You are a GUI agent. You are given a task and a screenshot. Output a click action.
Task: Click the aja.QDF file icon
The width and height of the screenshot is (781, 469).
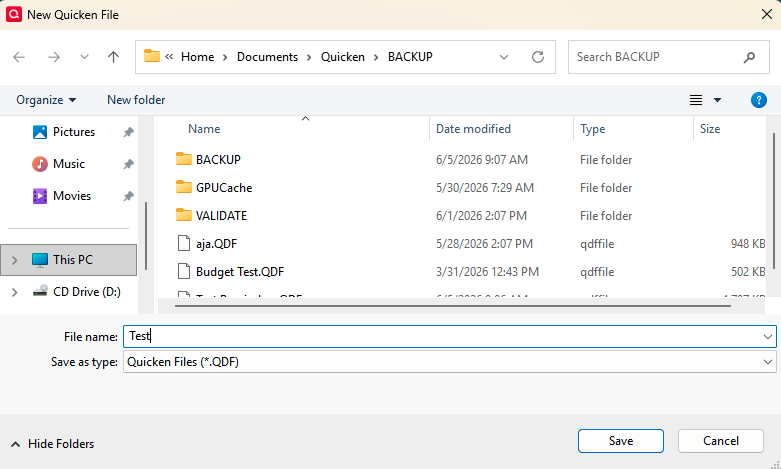[184, 243]
